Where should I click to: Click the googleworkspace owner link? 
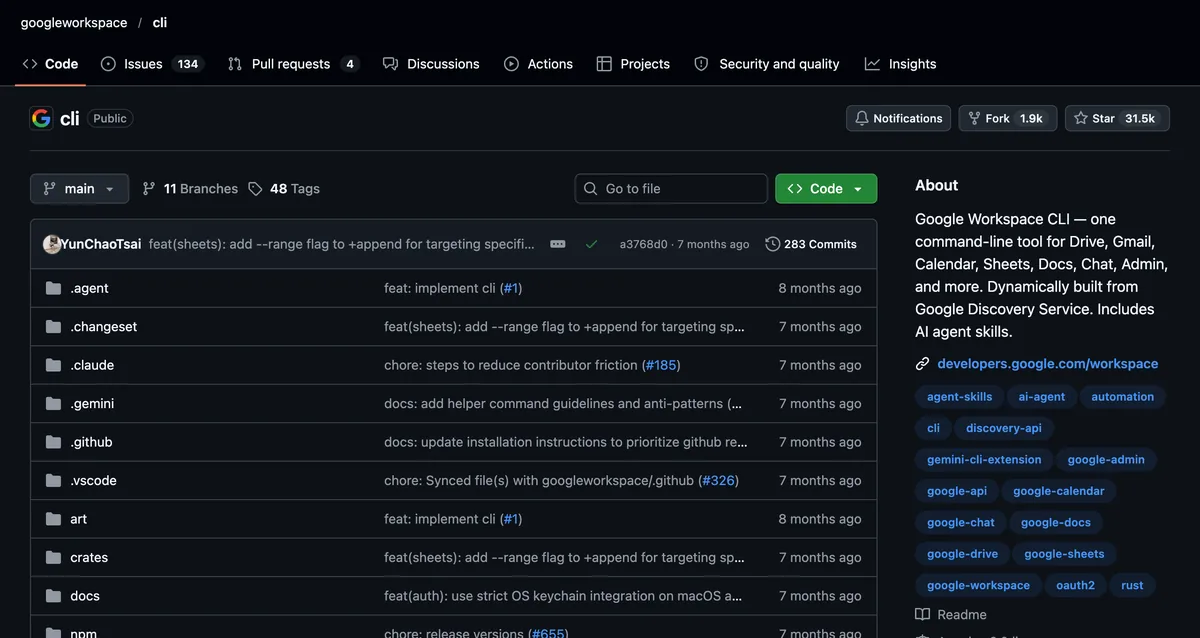[74, 22]
